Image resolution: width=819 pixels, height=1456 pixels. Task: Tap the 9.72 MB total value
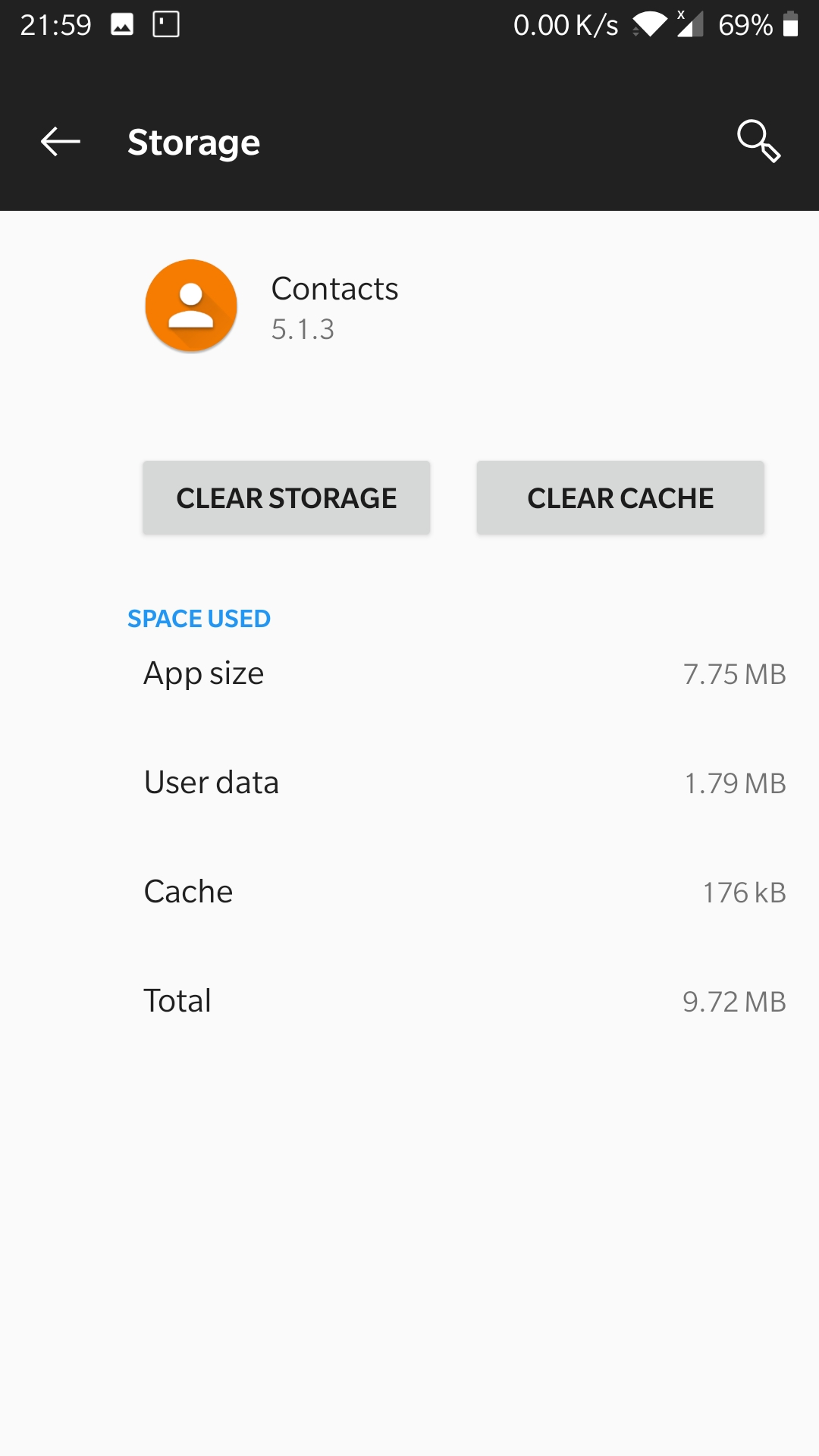pos(733,1003)
